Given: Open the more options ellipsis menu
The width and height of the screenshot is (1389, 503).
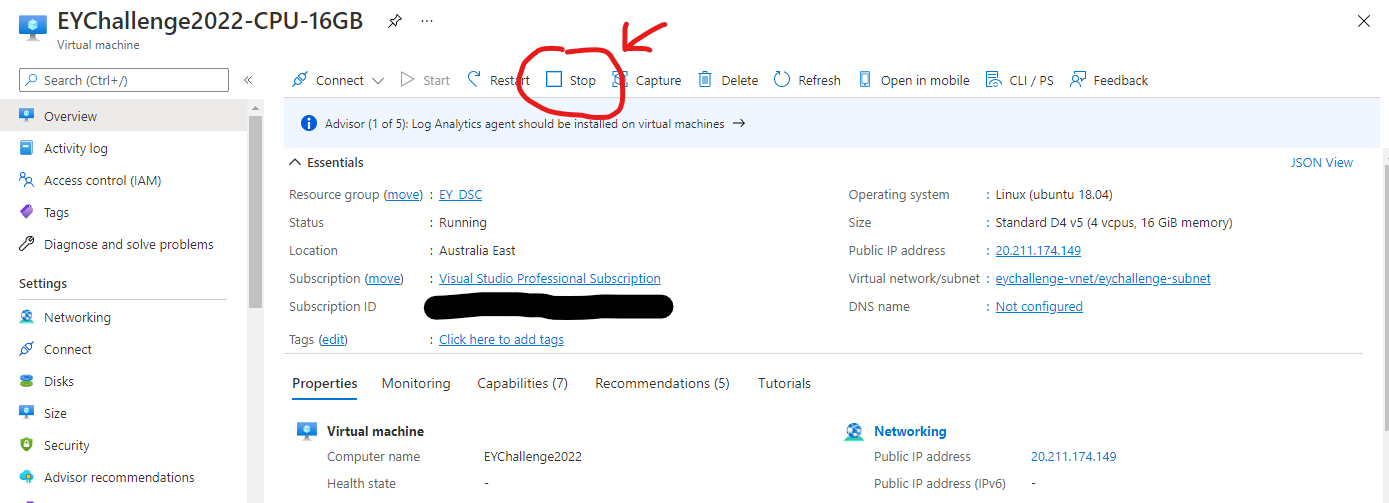Looking at the screenshot, I should point(427,20).
